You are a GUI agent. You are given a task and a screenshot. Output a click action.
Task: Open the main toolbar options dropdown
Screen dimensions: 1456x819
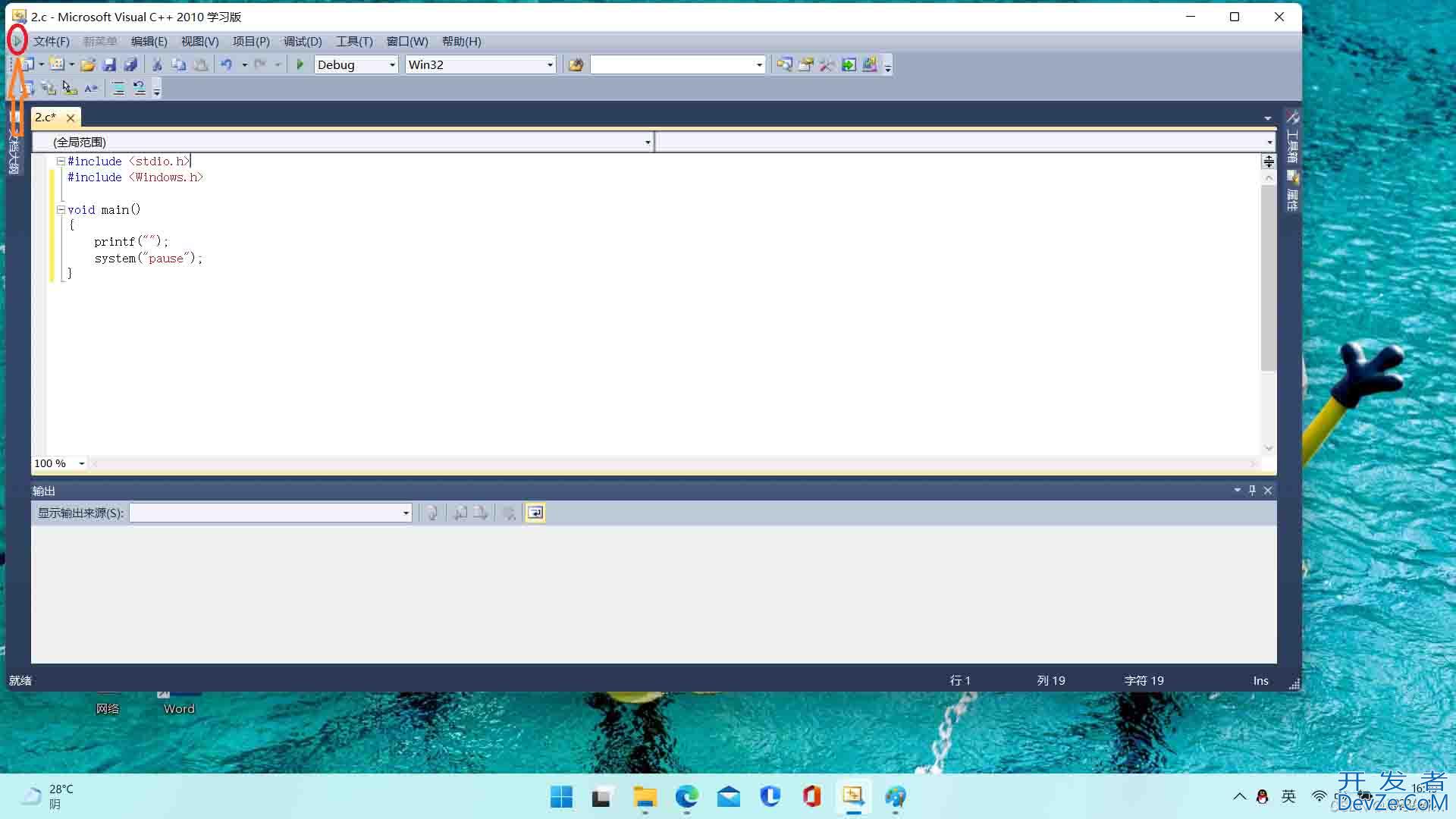[x=887, y=66]
